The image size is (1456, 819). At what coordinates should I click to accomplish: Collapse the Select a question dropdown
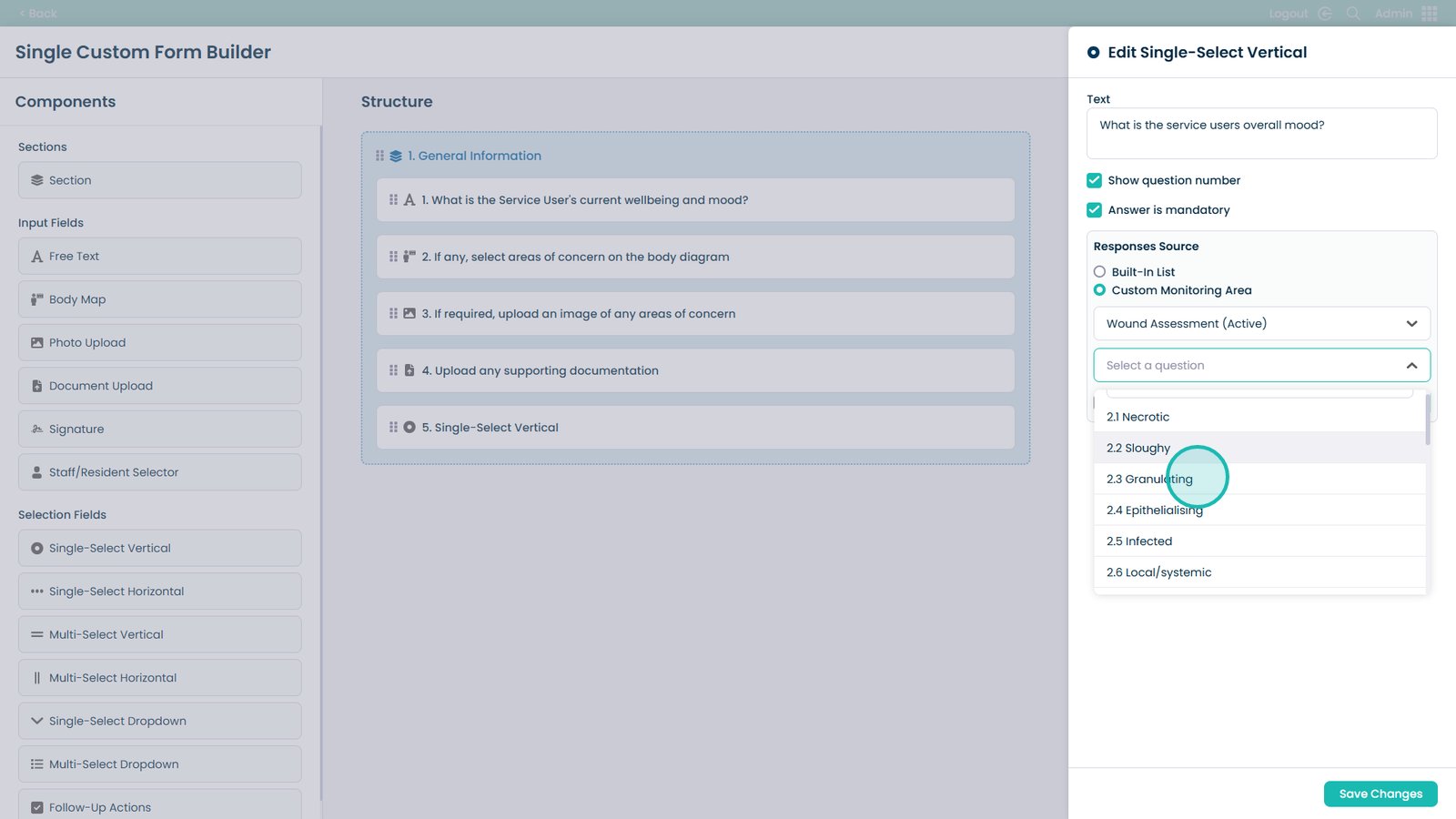coord(1411,366)
